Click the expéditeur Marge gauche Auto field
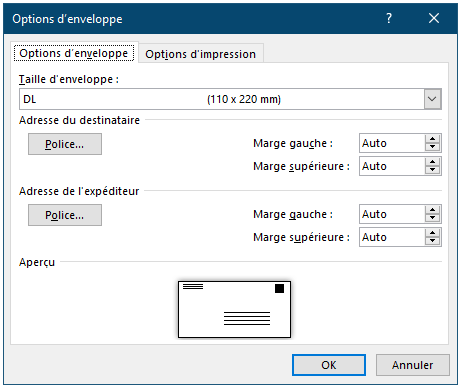This screenshot has width=461, height=388. (392, 214)
